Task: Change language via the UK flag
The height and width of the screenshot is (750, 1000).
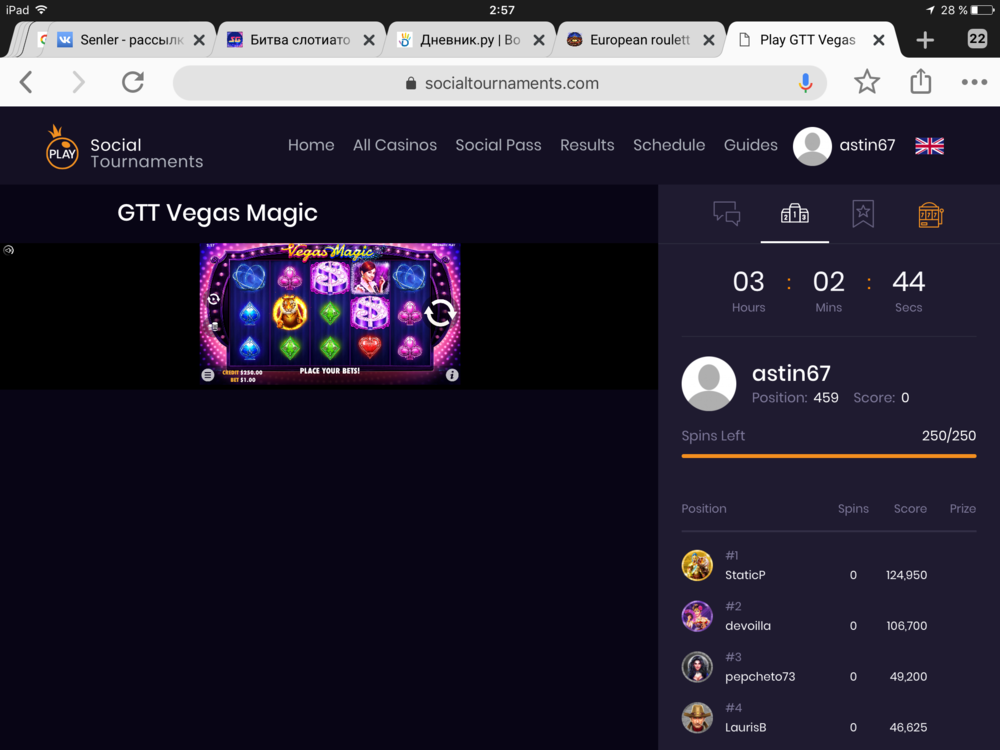Action: point(929,146)
